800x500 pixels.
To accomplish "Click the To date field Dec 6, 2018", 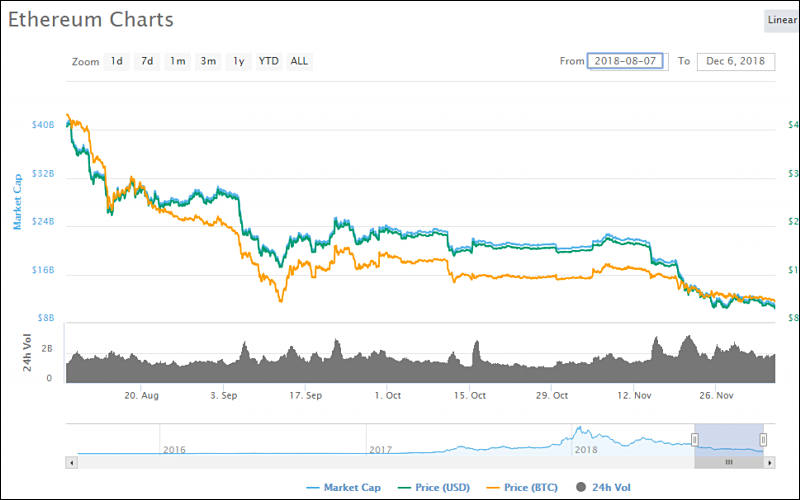I will pos(735,61).
